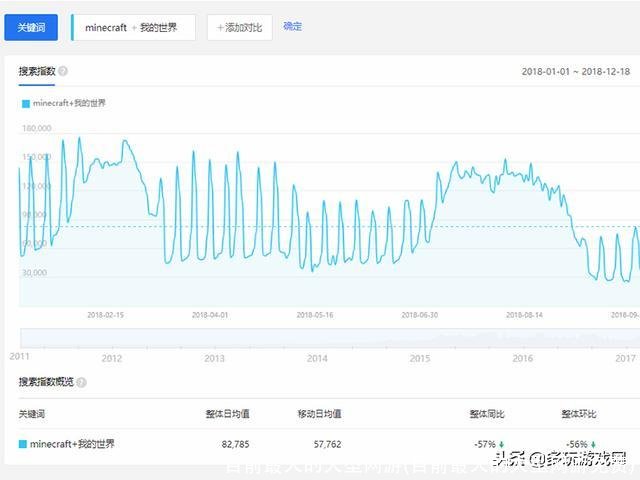Click the blue 关键词 button
This screenshot has width=640, height=480.
(x=31, y=27)
